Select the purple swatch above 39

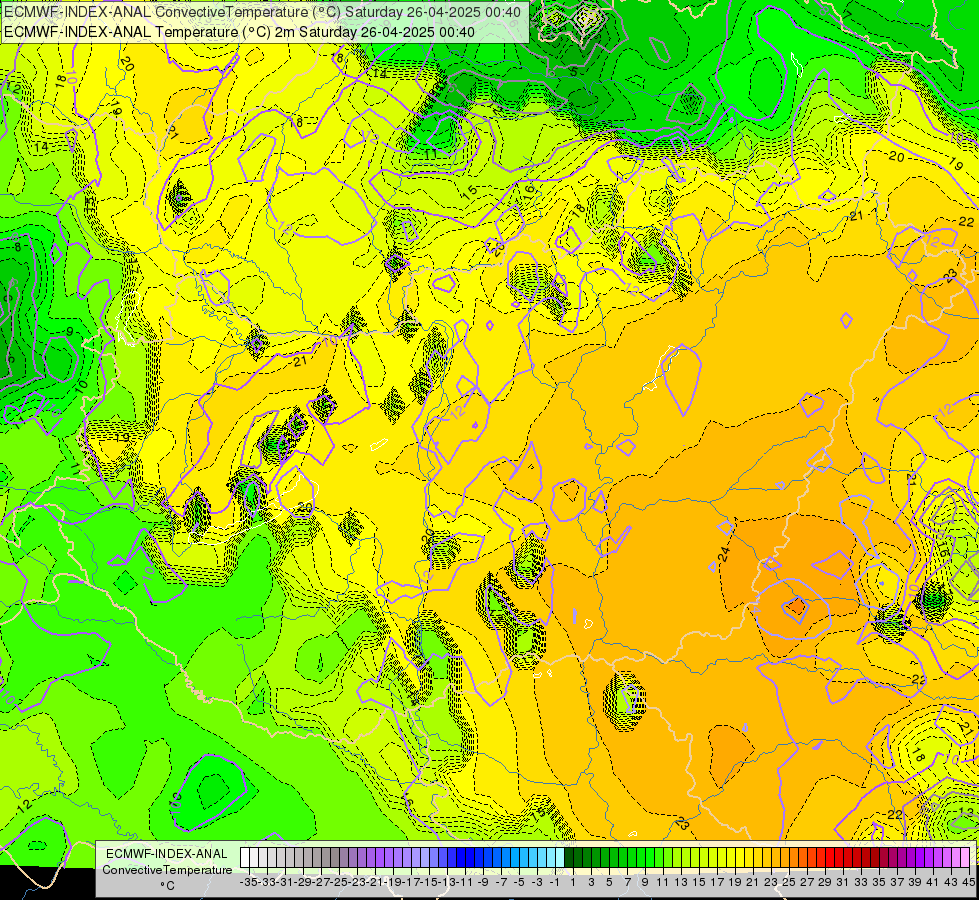[912, 857]
